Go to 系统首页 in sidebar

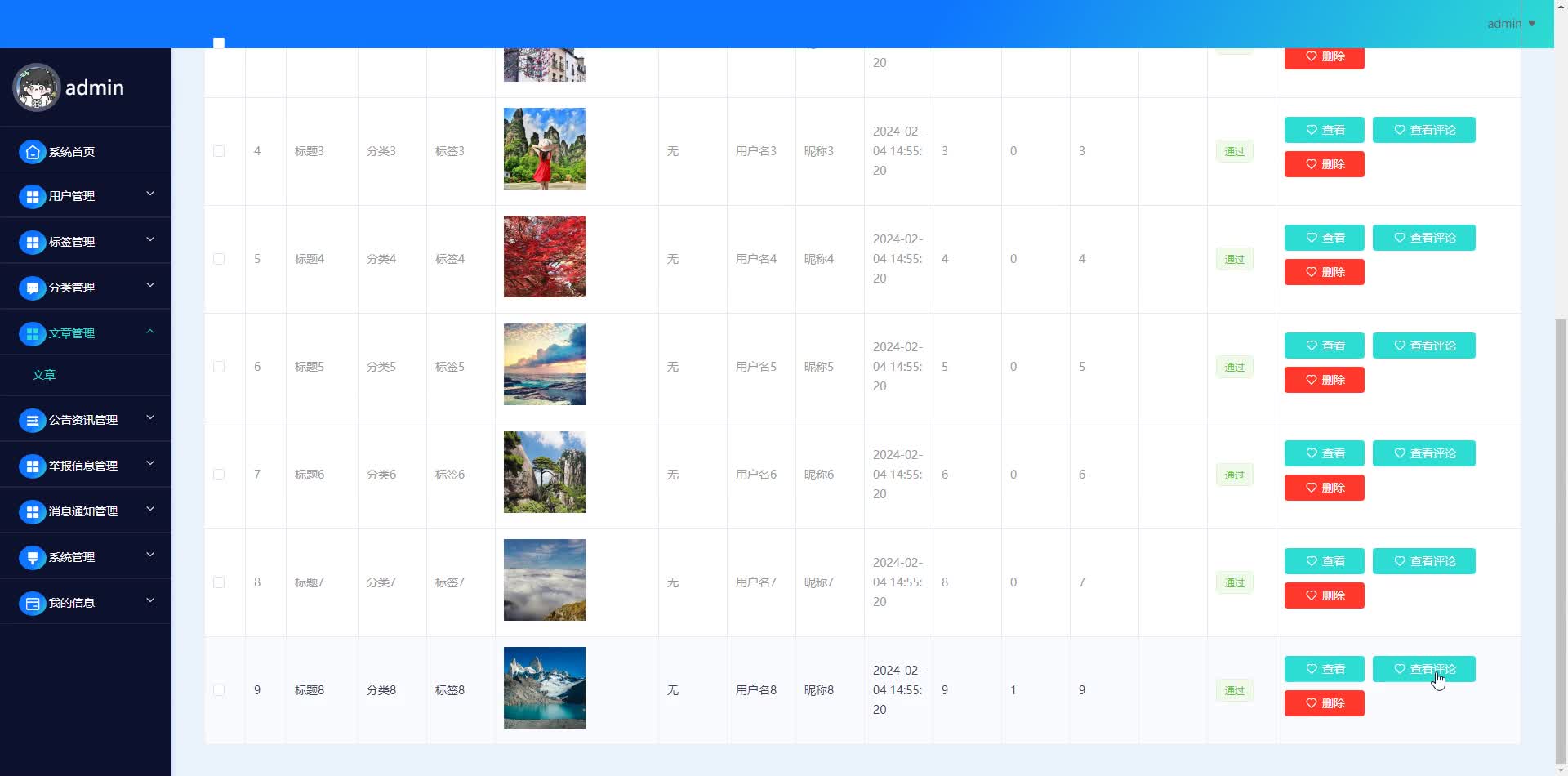(72, 152)
